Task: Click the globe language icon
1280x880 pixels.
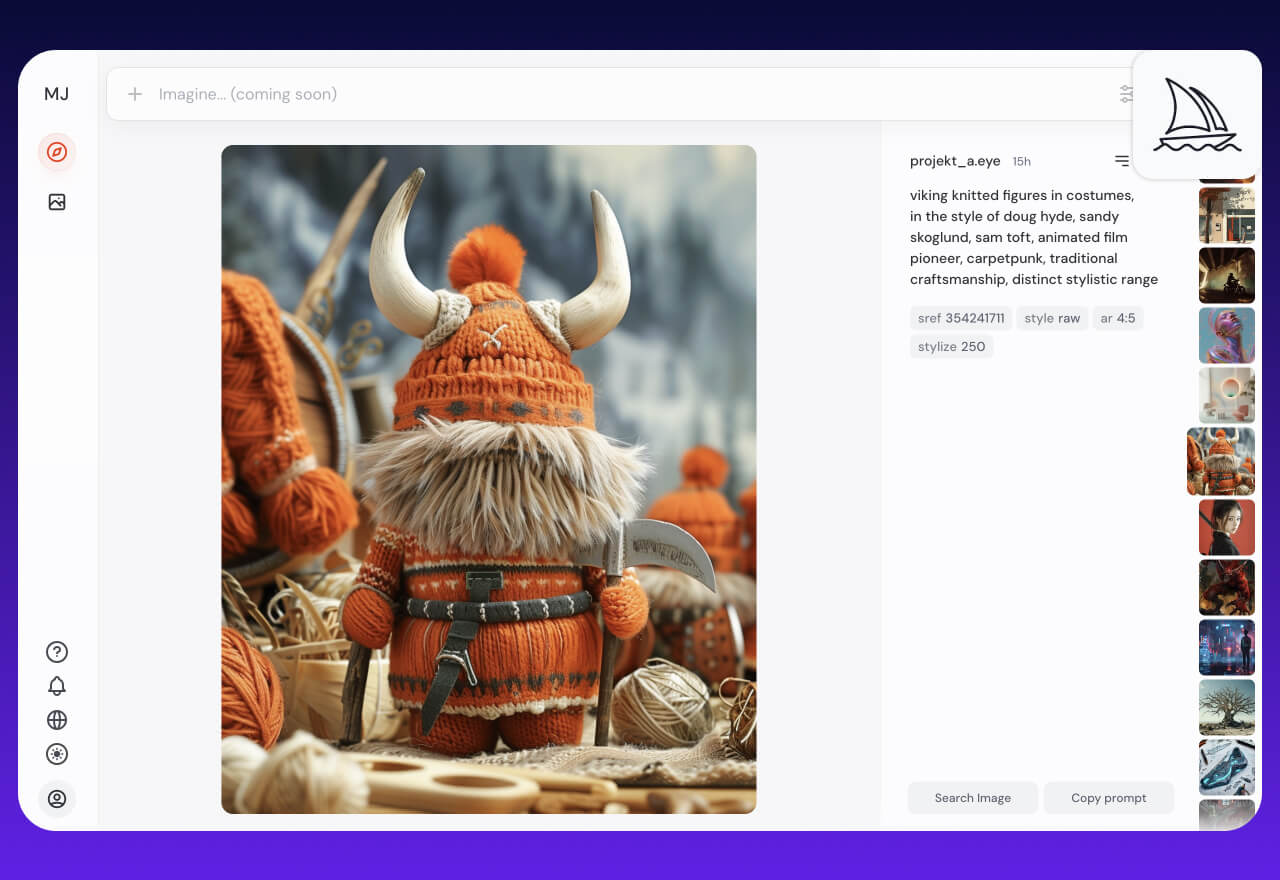Action: point(57,720)
